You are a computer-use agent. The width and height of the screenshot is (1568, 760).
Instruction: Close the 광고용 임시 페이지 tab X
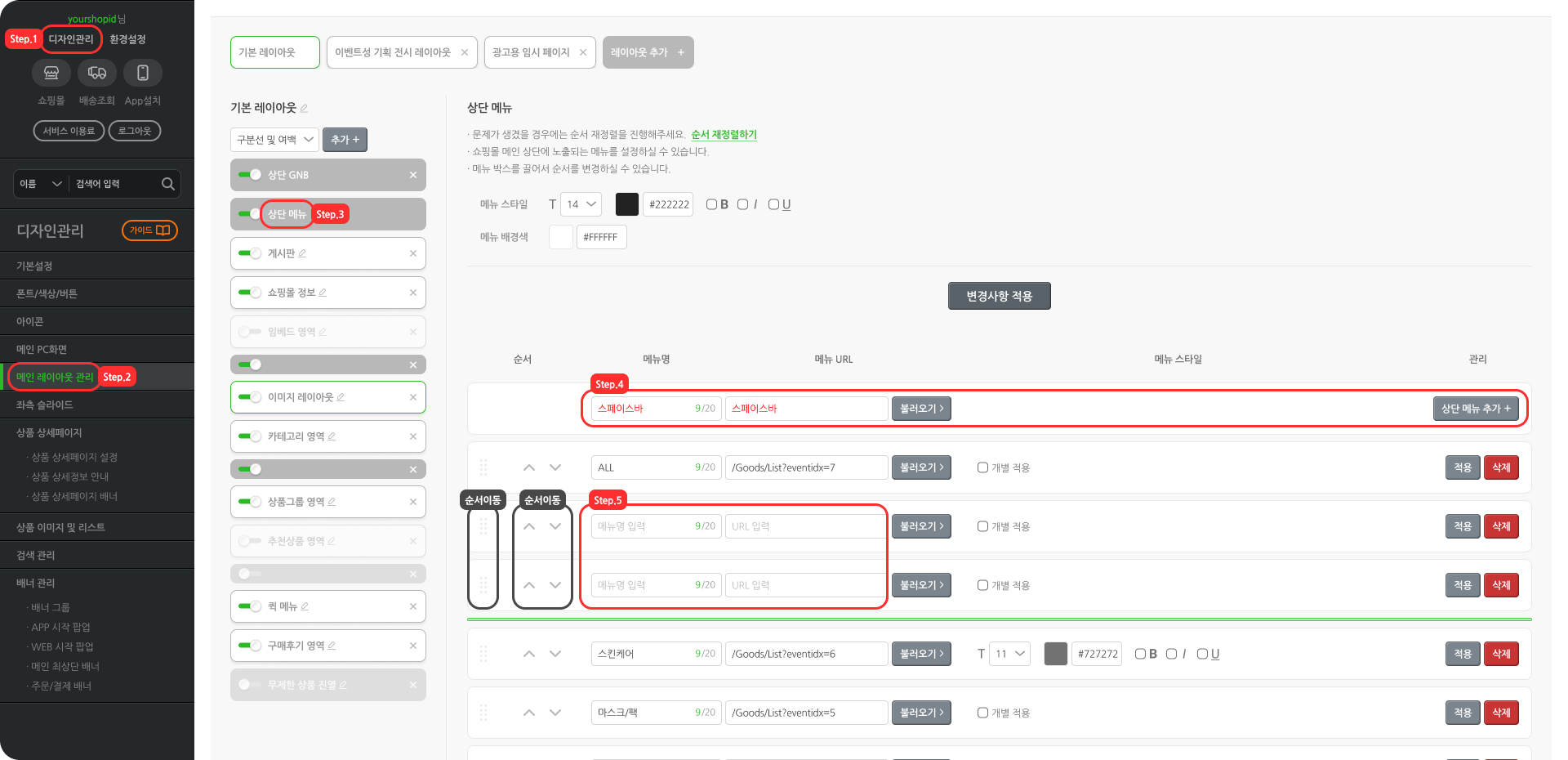click(x=583, y=52)
